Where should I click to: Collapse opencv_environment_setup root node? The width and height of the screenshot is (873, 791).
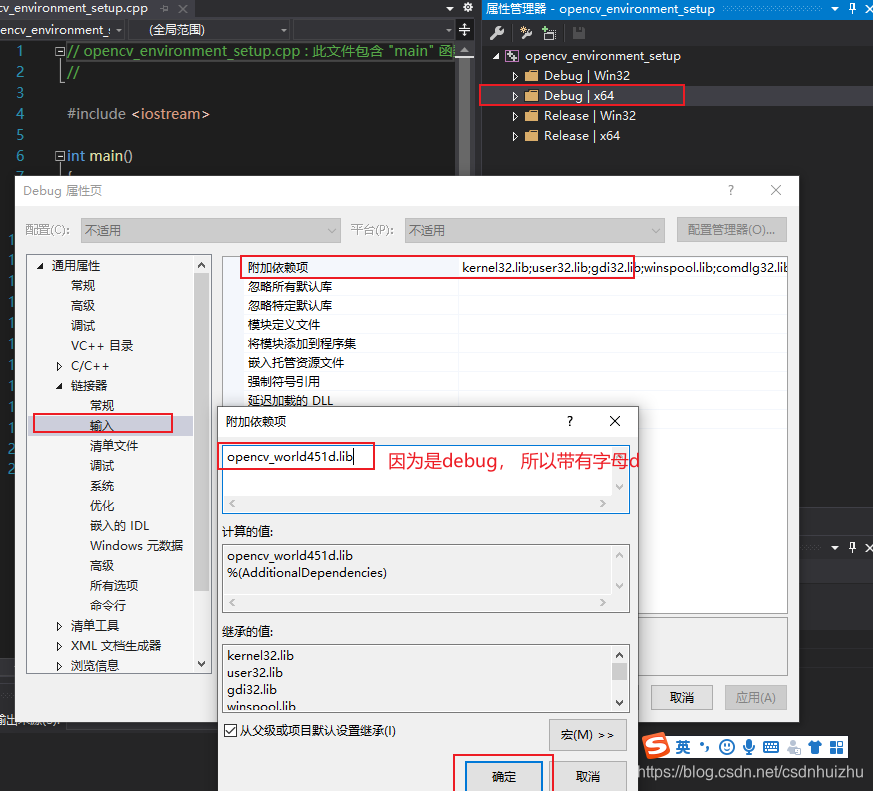[x=496, y=56]
